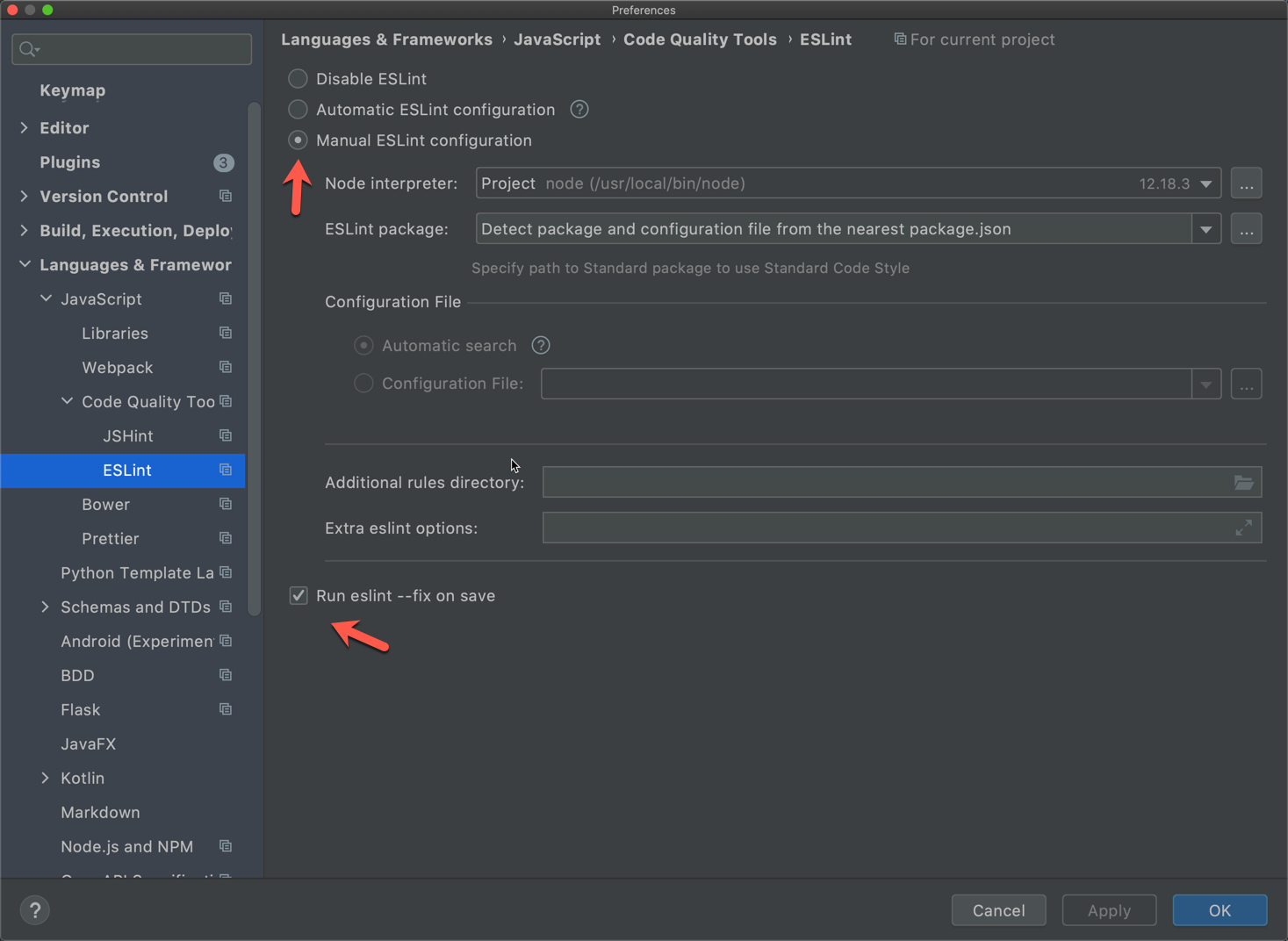
Task: Click the Code Quality Tools breadcrumb
Action: click(700, 40)
